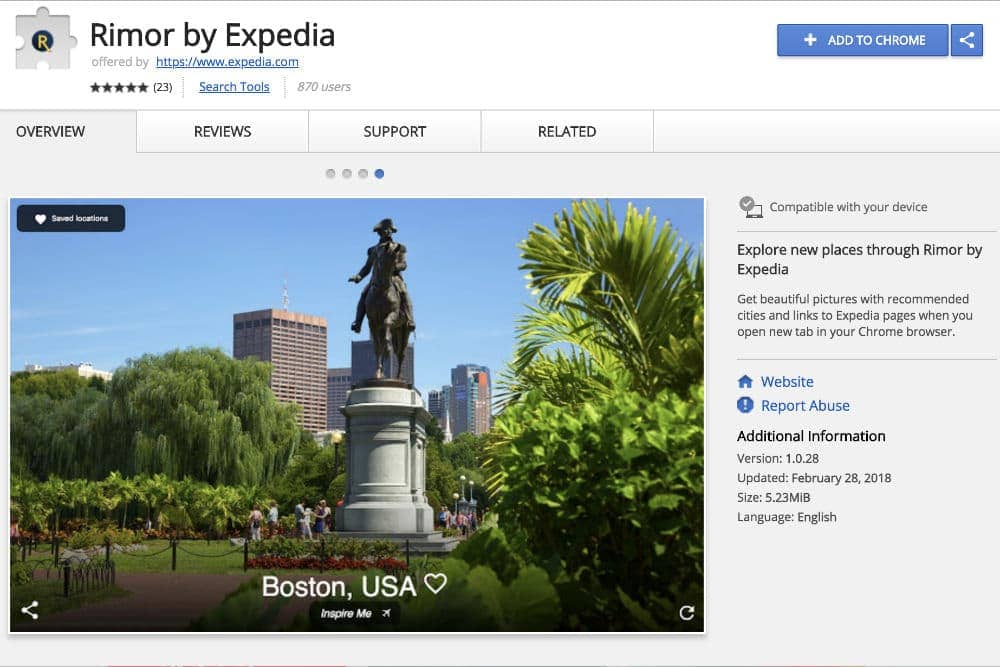Open the https://www.expedia.com link
The width and height of the screenshot is (1000, 667).
(227, 62)
